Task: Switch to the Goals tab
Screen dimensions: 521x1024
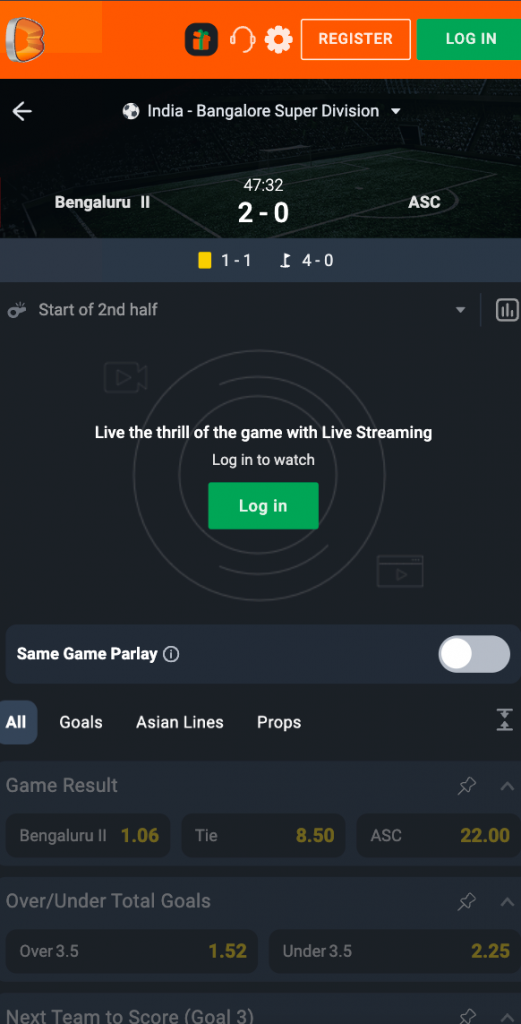Action: (x=81, y=722)
